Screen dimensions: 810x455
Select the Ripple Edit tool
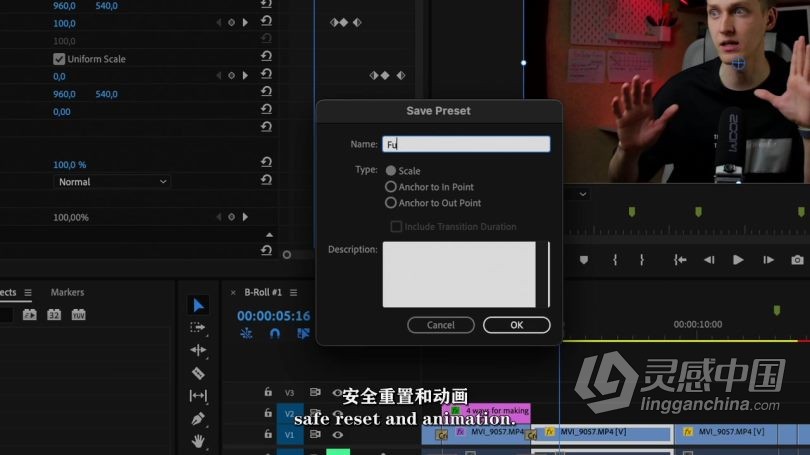pos(198,350)
